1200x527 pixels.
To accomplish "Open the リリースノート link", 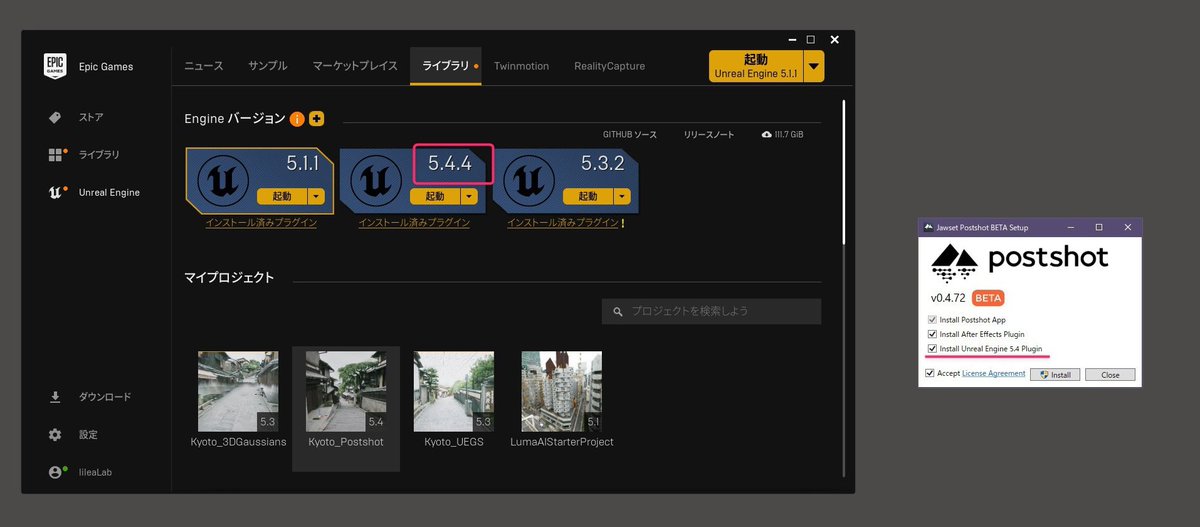I will click(x=709, y=133).
